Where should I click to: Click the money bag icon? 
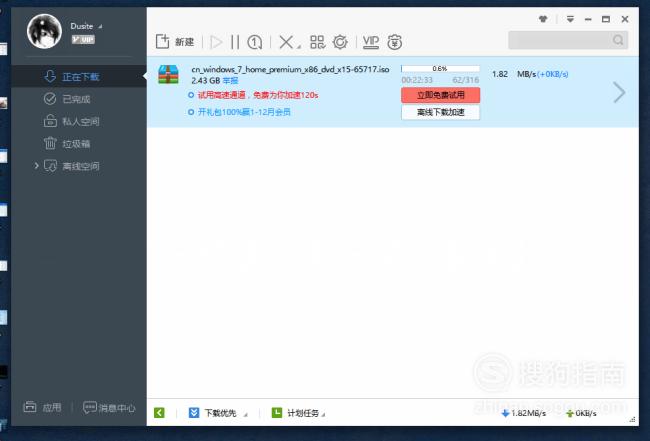coord(394,42)
